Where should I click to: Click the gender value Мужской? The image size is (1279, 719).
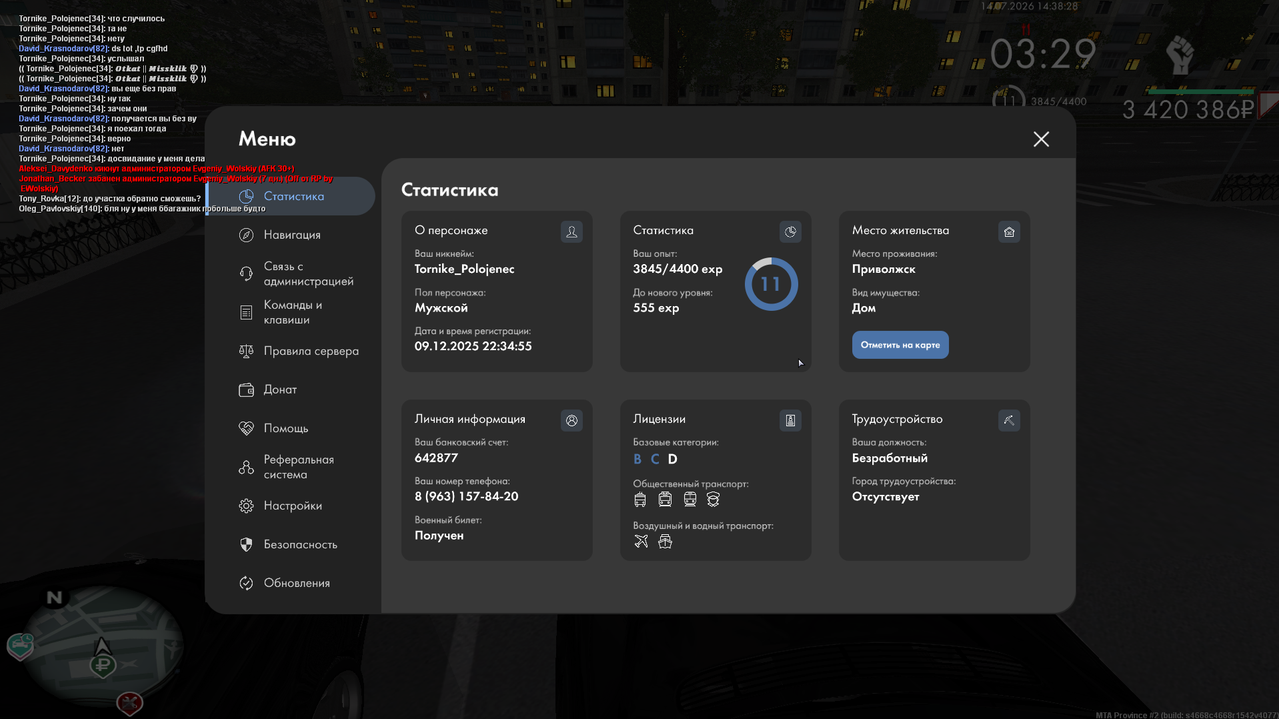(441, 308)
